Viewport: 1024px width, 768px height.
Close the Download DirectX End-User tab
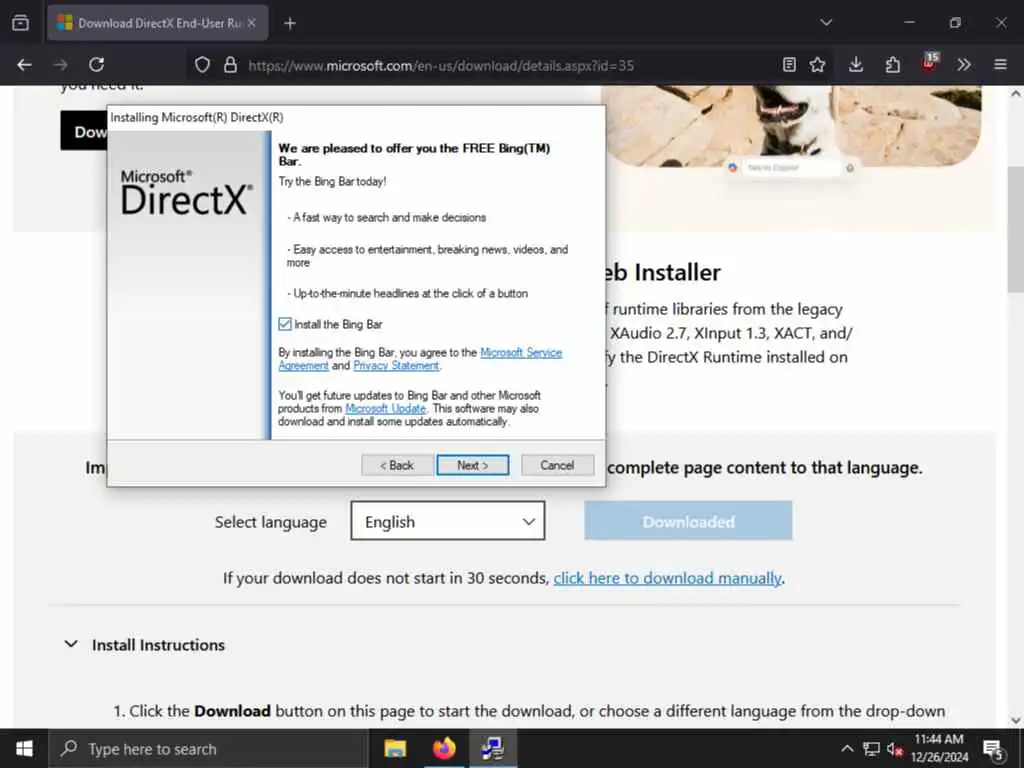coord(251,23)
